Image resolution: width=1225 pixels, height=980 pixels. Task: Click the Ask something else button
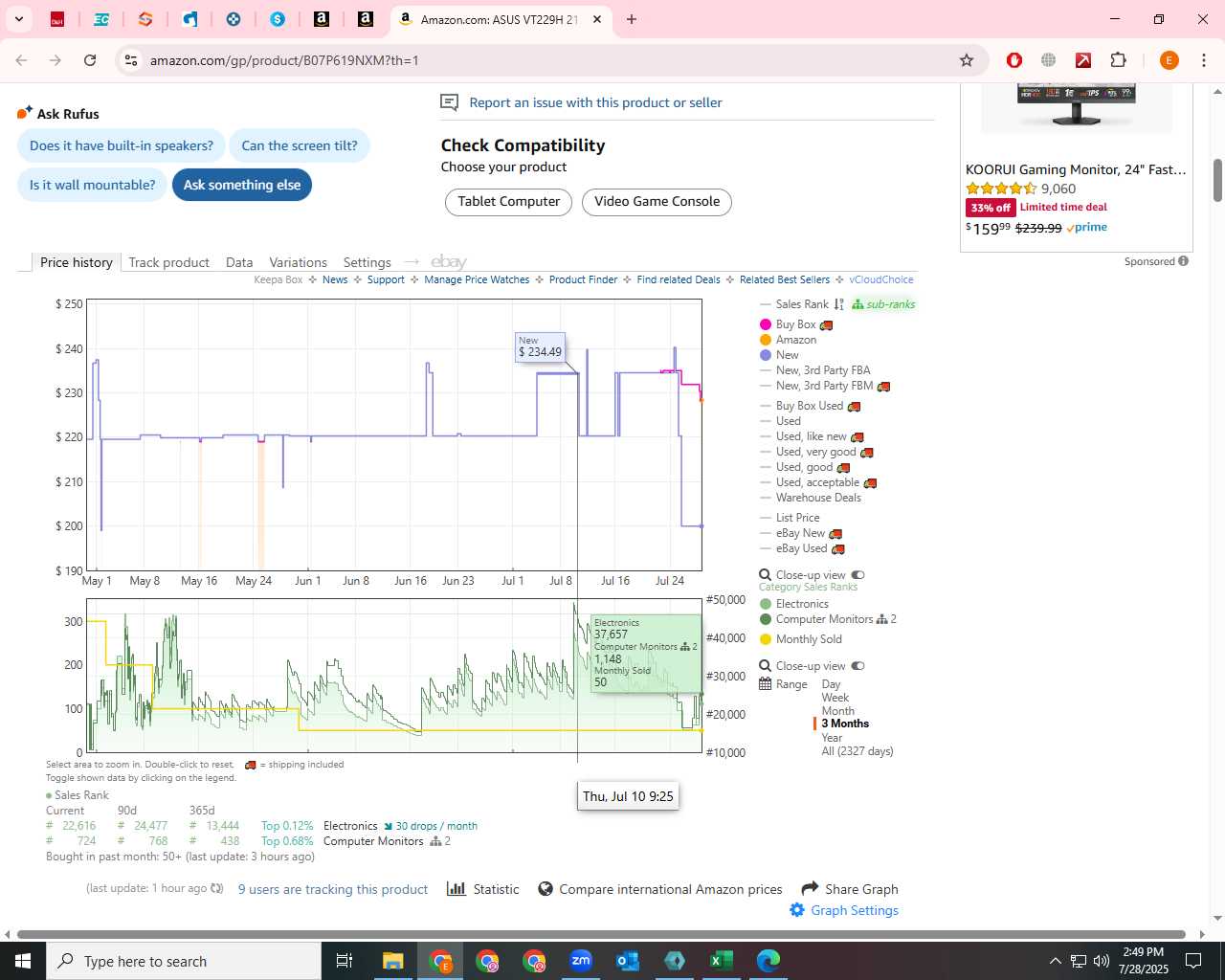(242, 185)
